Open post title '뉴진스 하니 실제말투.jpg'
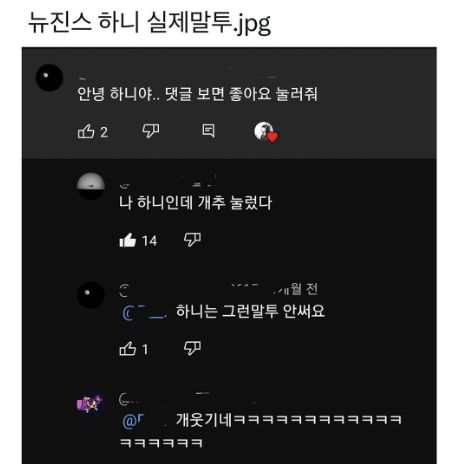 (149, 23)
